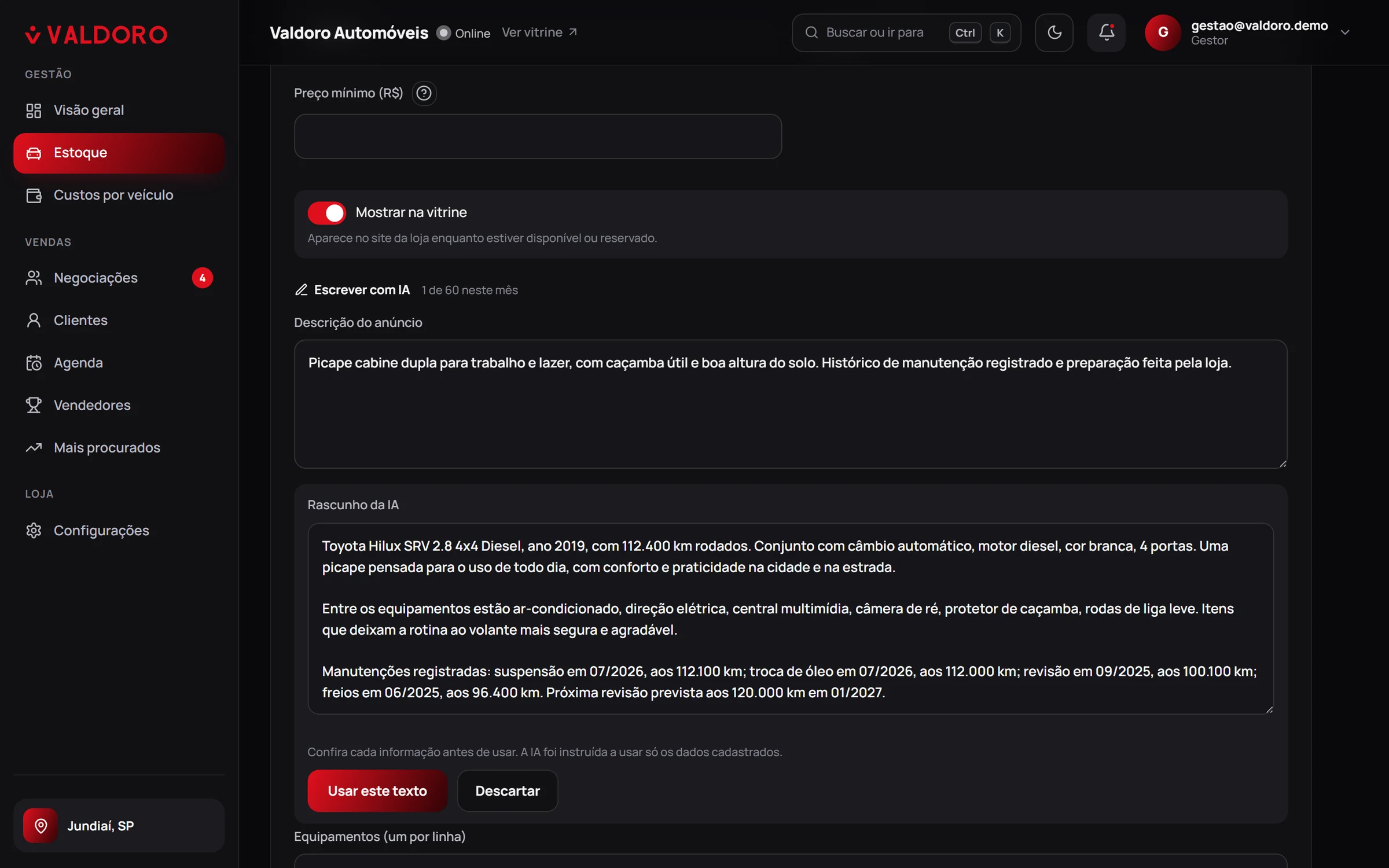Go to Mais procurados menu item
The height and width of the screenshot is (868, 1389).
point(119,448)
